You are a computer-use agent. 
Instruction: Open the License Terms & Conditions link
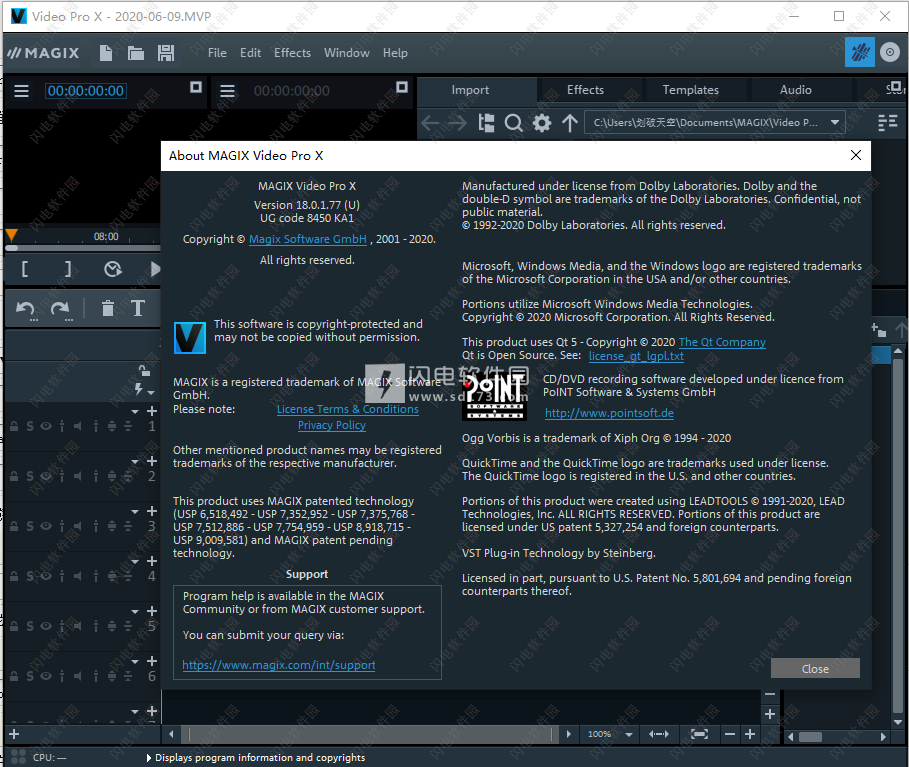(x=348, y=409)
